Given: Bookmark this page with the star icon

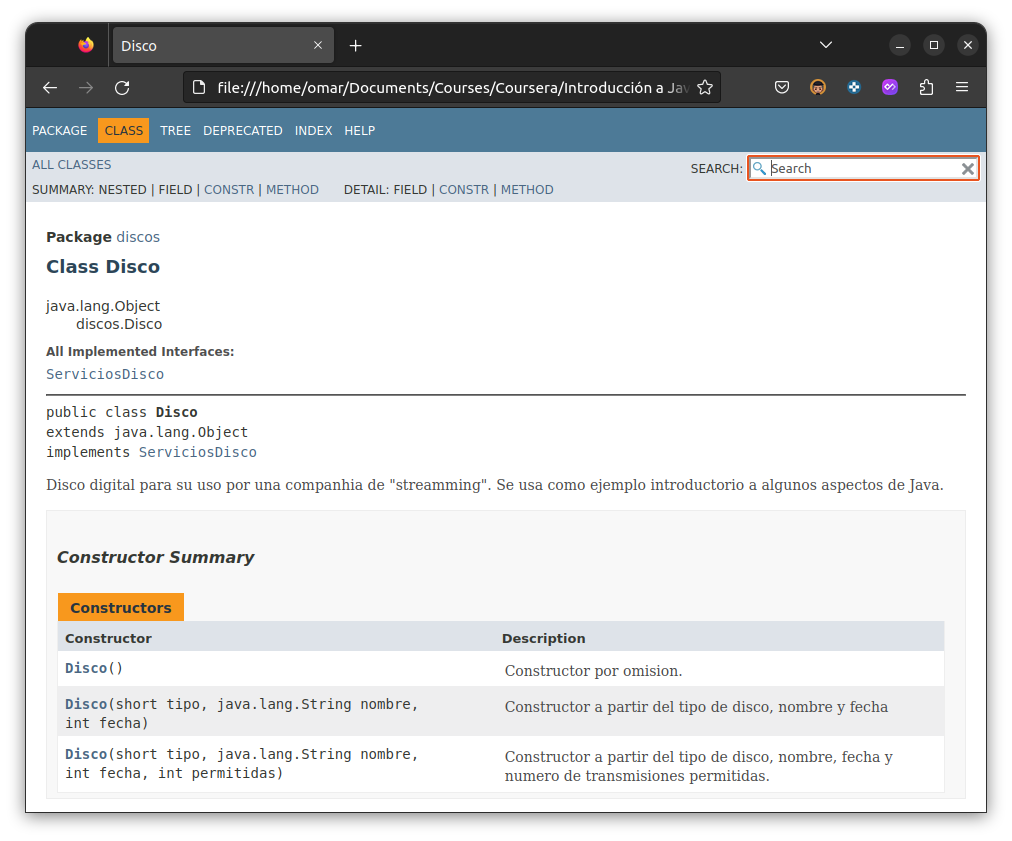Looking at the screenshot, I should click(705, 88).
